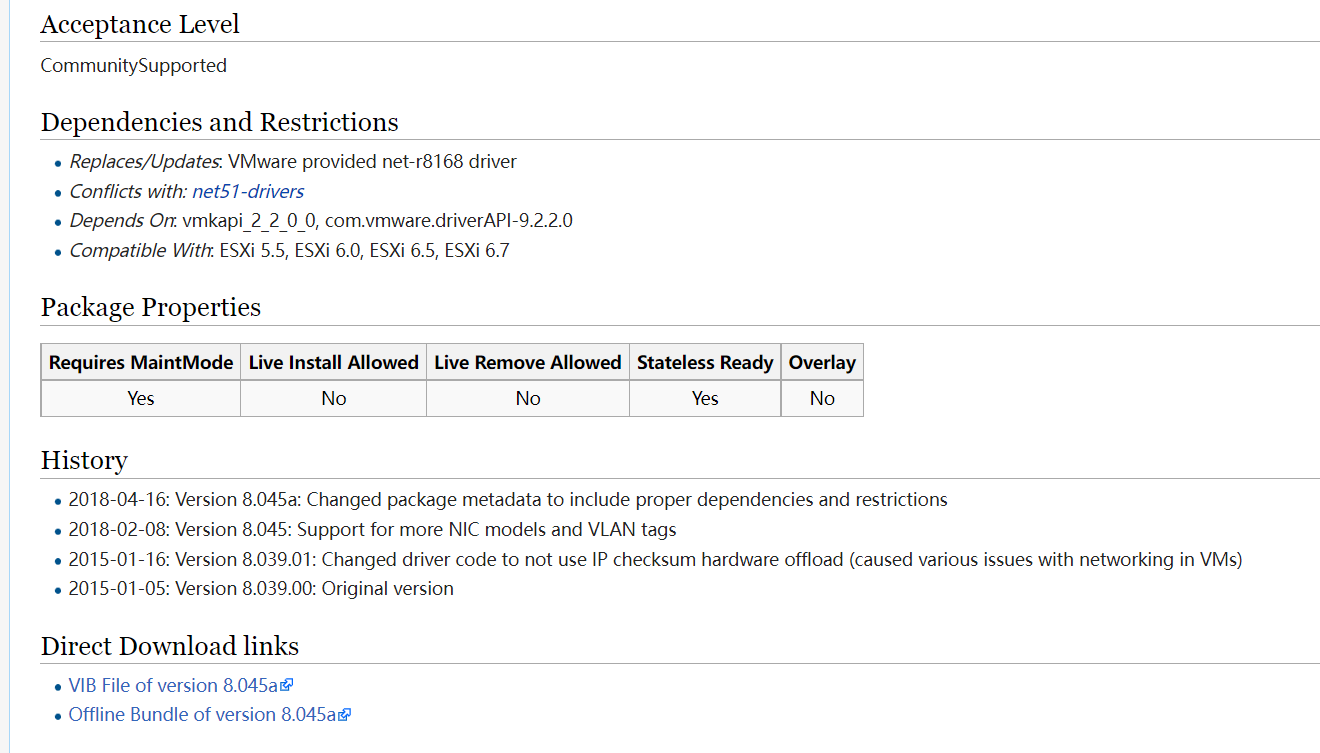
Task: Click the 2018-04-16 version 8.045a history entry
Action: [508, 499]
